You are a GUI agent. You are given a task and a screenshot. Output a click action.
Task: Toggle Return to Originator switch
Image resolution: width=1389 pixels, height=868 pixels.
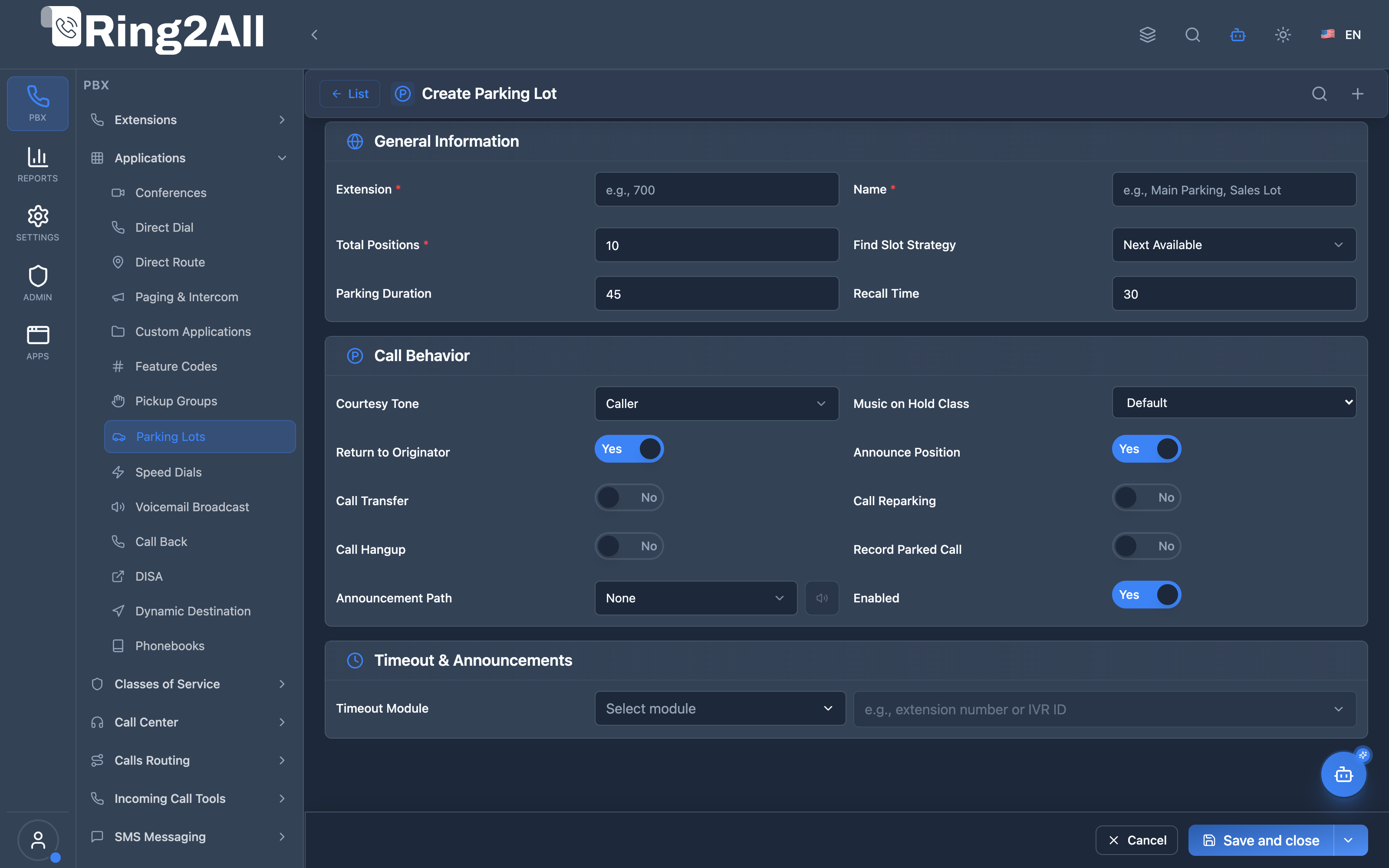[629, 449]
